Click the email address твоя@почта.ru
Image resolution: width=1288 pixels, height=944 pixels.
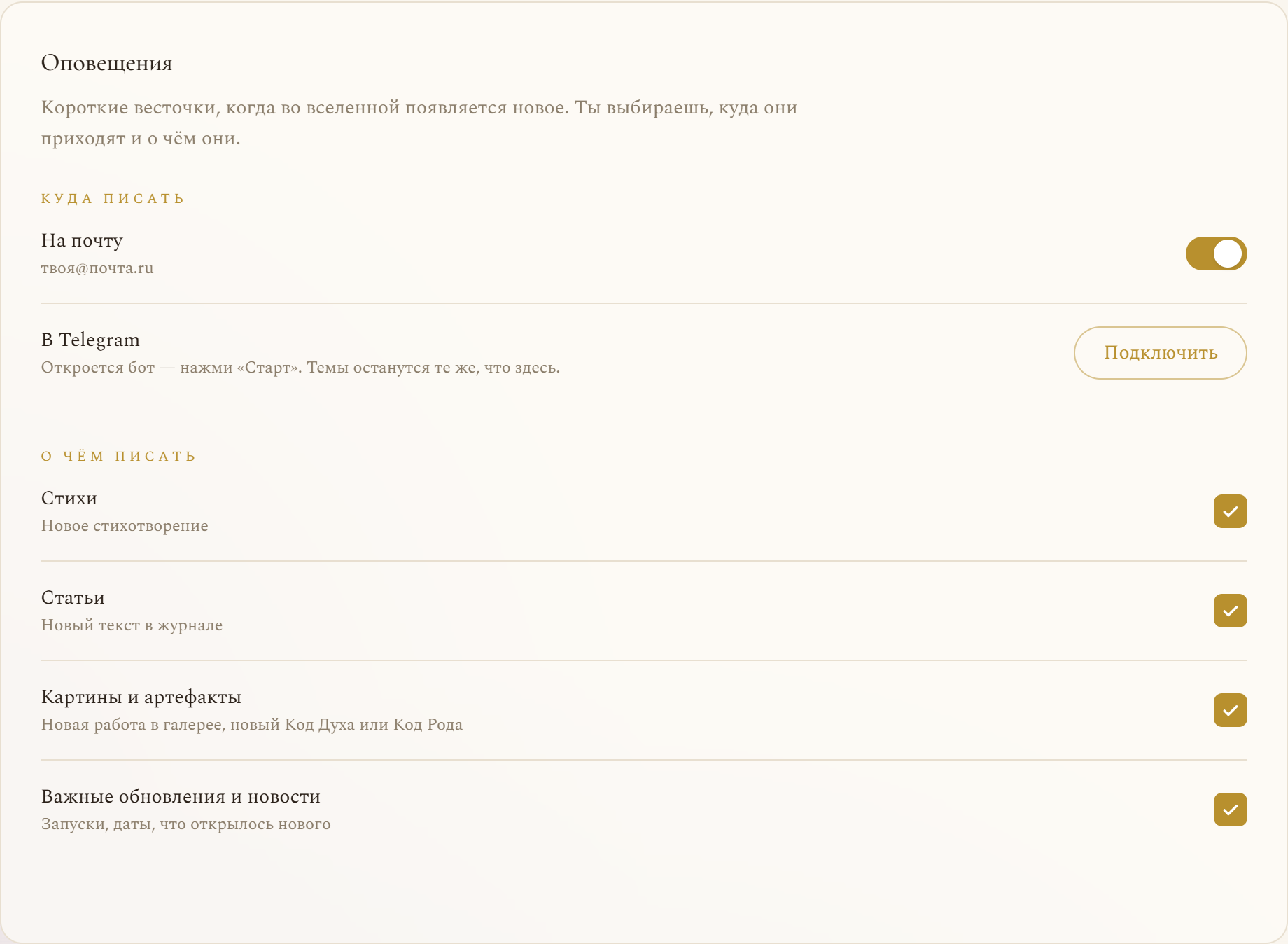click(97, 268)
